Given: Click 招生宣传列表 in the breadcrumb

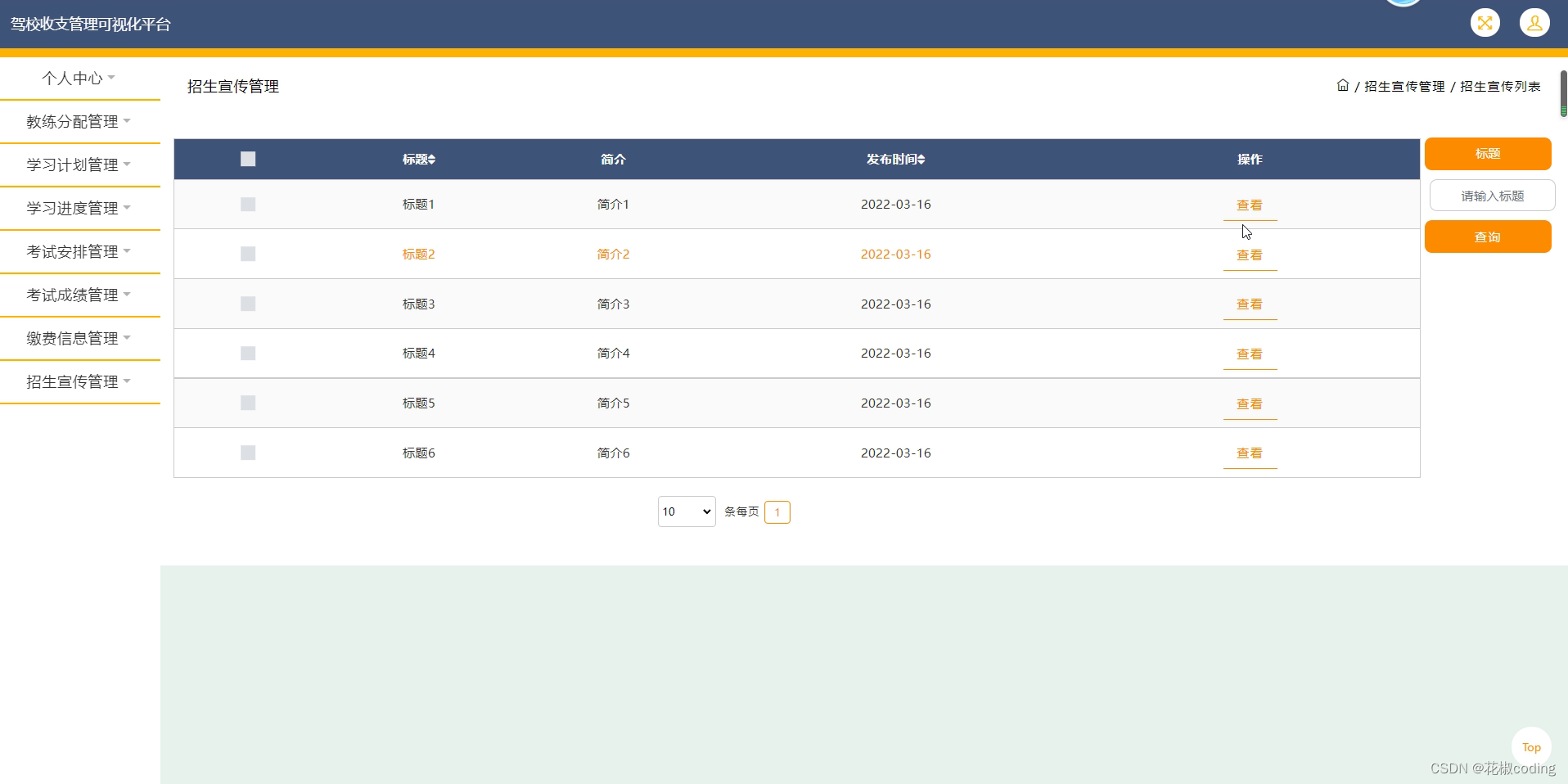Looking at the screenshot, I should pos(1500,86).
